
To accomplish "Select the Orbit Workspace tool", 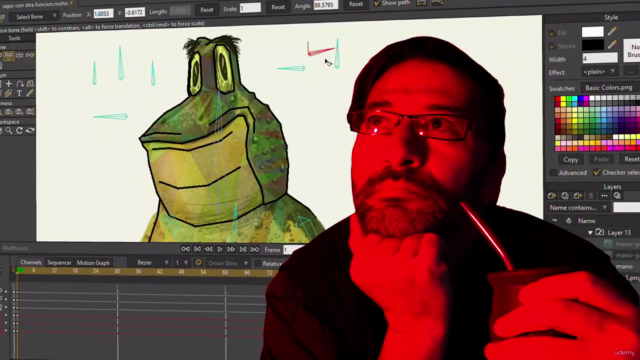I will (x=30, y=131).
